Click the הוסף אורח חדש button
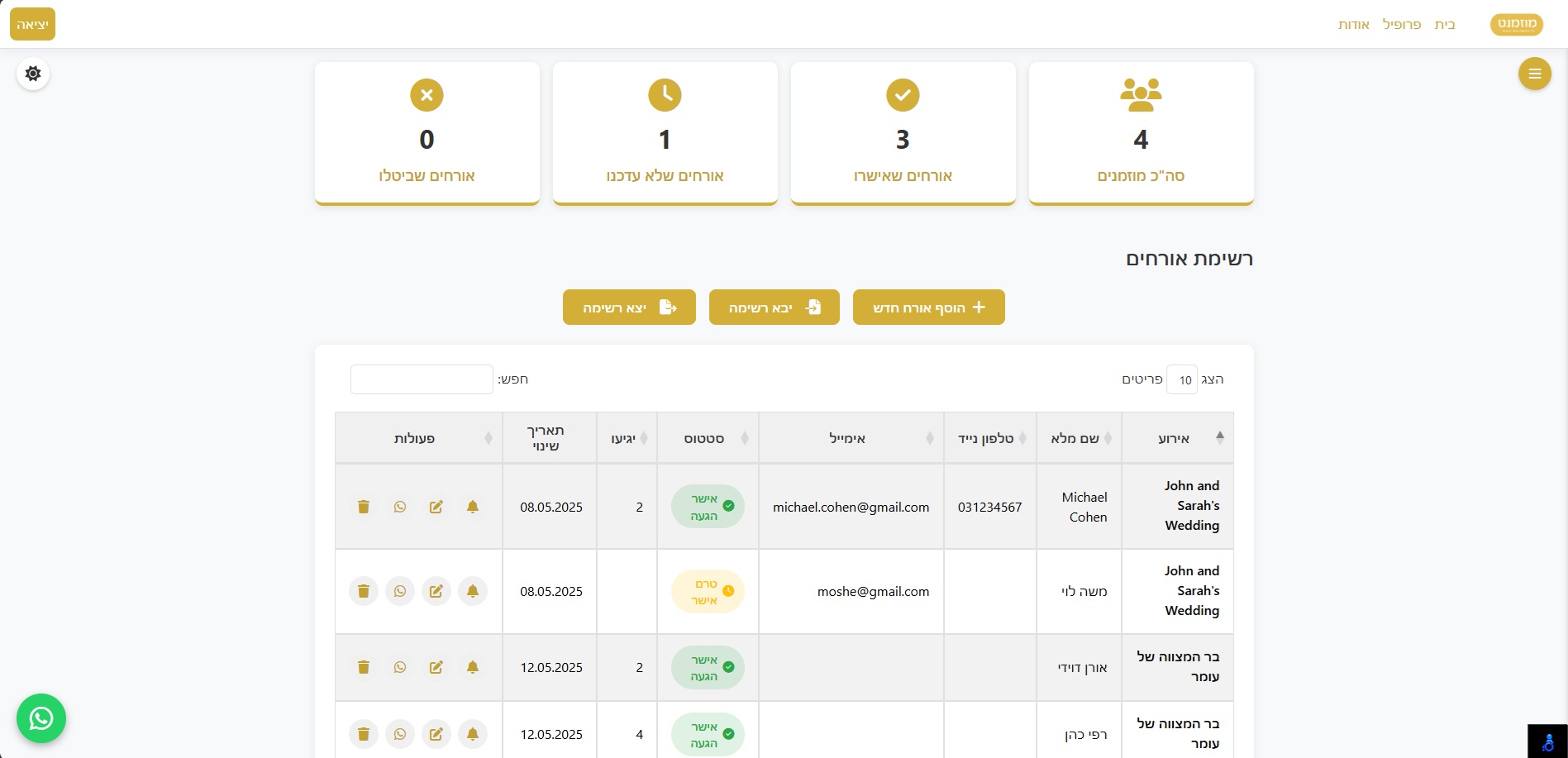This screenshot has height=758, width=1568. (x=928, y=307)
